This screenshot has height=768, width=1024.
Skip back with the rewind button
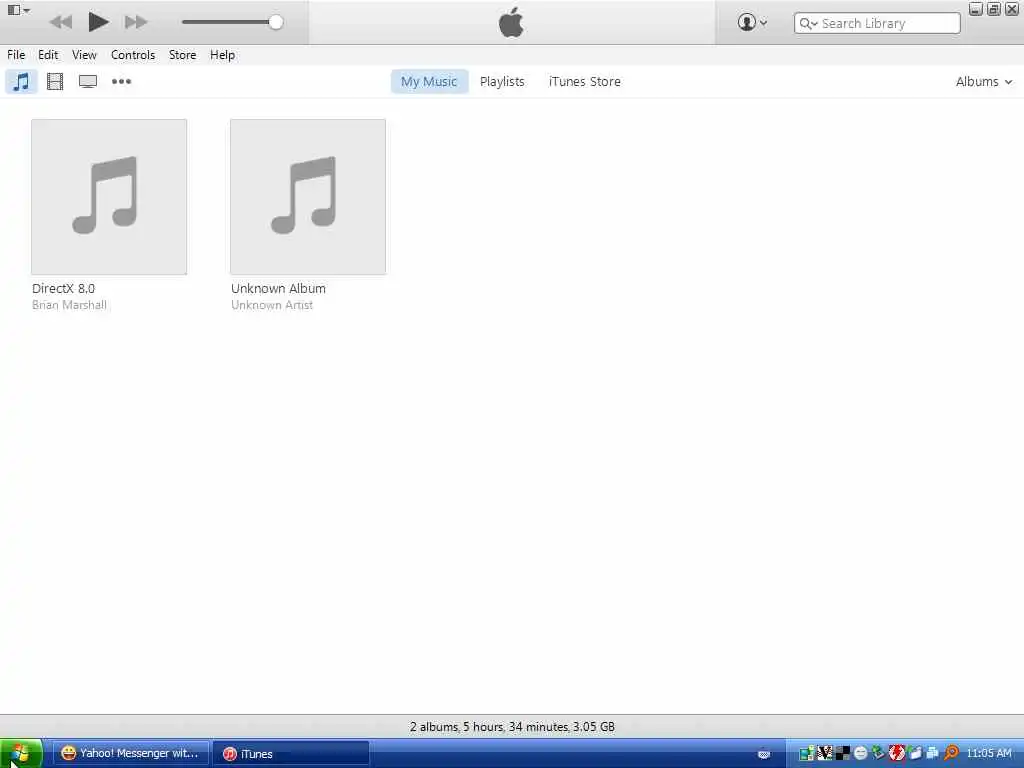click(61, 22)
